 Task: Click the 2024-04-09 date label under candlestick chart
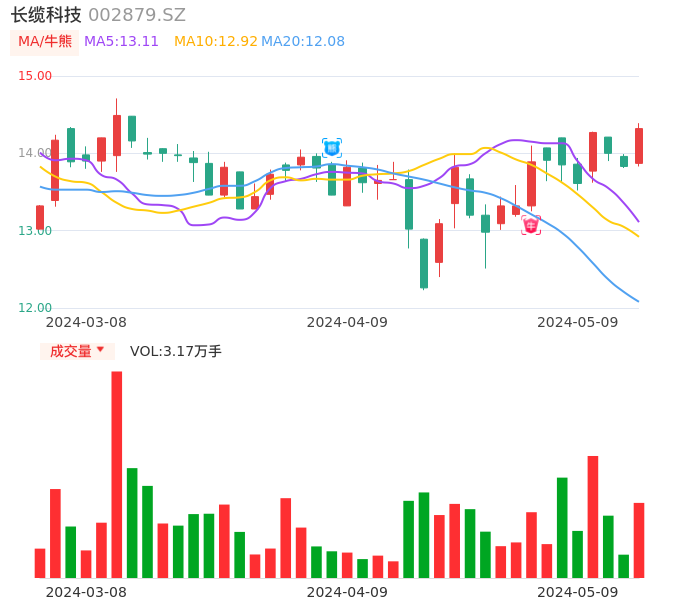[x=347, y=322]
